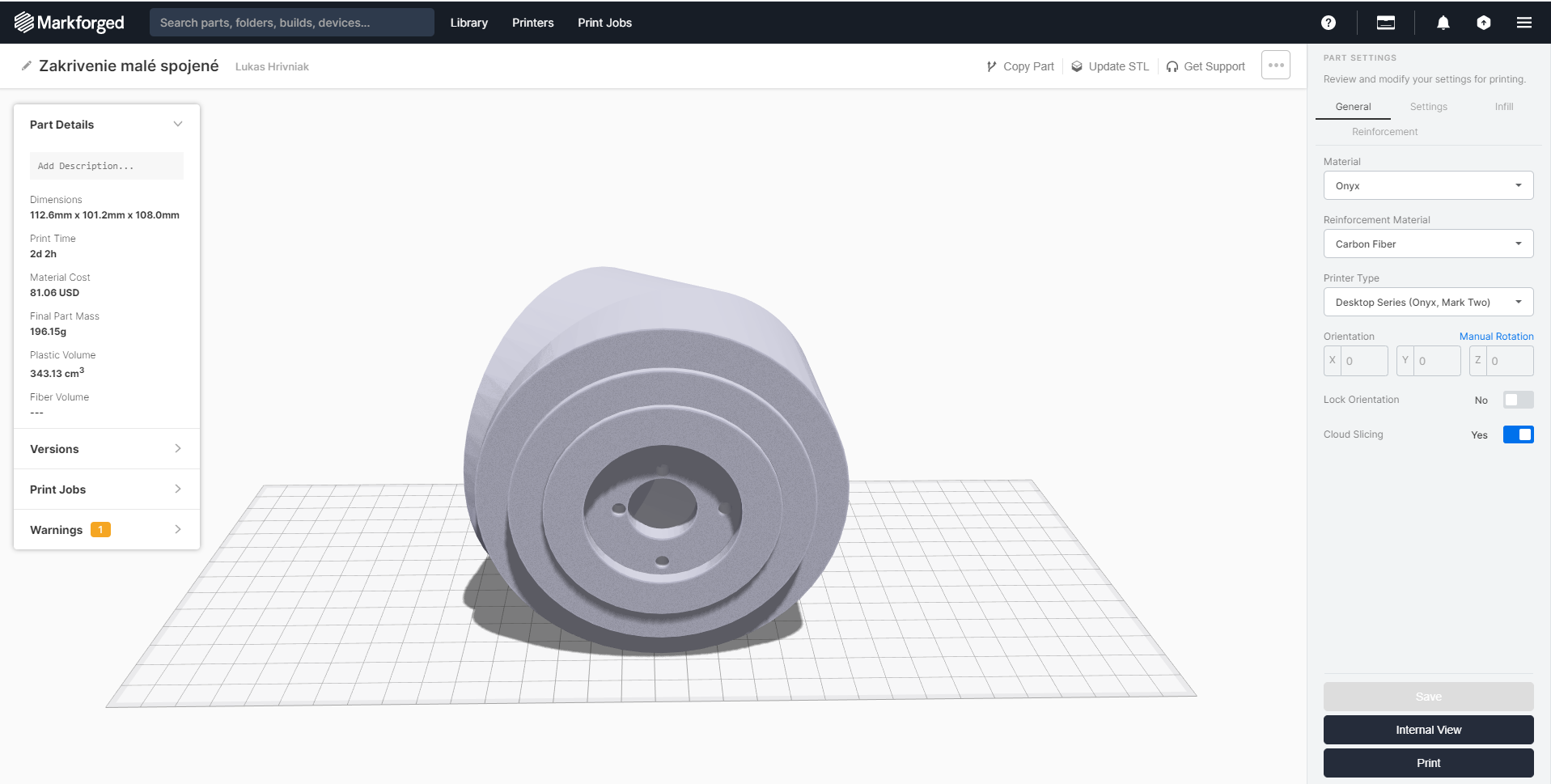This screenshot has width=1551, height=784.
Task: Open the Material dropdown showing Onyx
Action: pos(1428,185)
